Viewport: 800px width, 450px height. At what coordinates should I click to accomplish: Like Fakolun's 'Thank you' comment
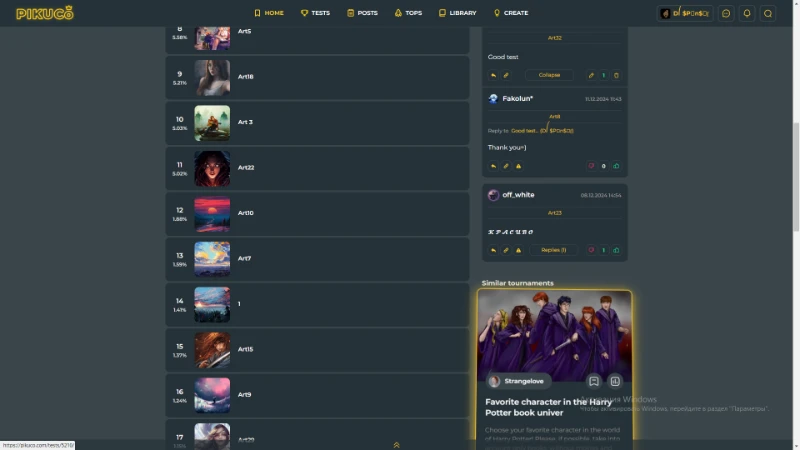(x=616, y=166)
